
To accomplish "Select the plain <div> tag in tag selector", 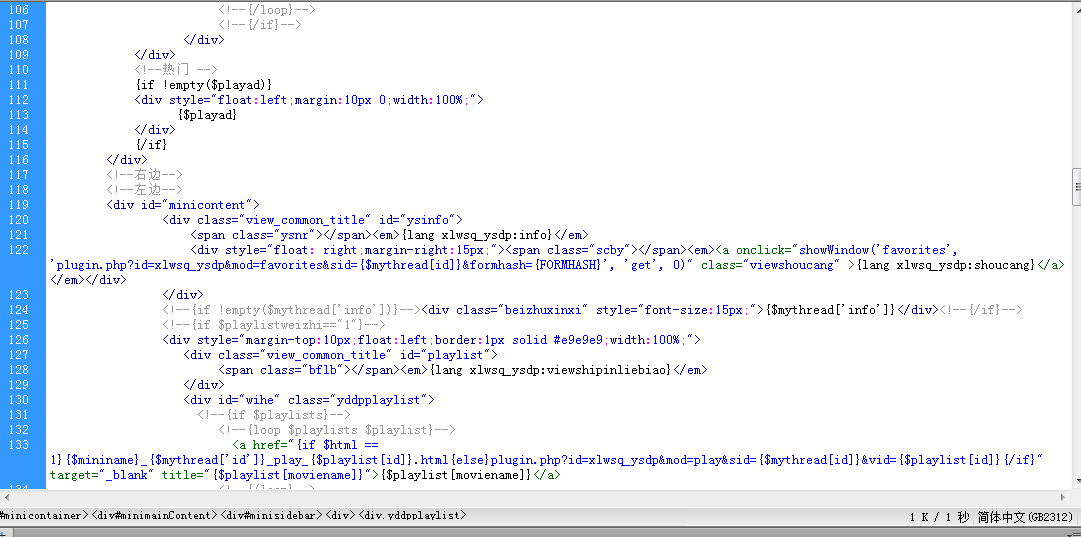I will click(x=341, y=515).
